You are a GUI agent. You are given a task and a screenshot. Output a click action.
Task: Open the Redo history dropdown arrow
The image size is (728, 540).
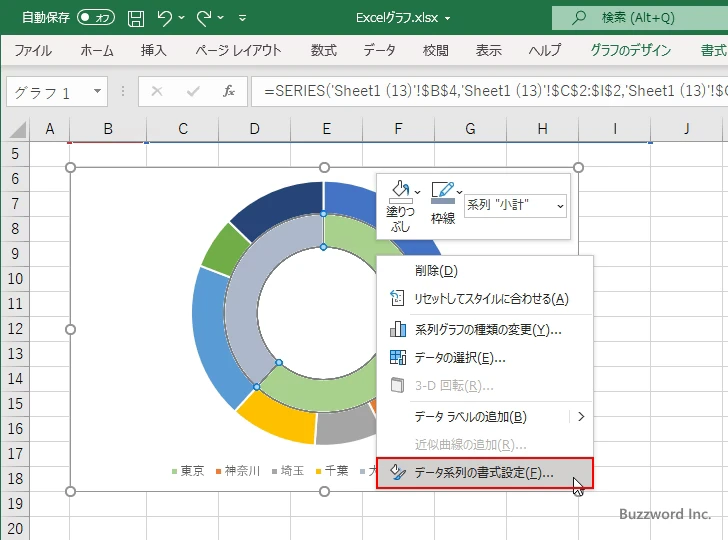click(x=221, y=18)
